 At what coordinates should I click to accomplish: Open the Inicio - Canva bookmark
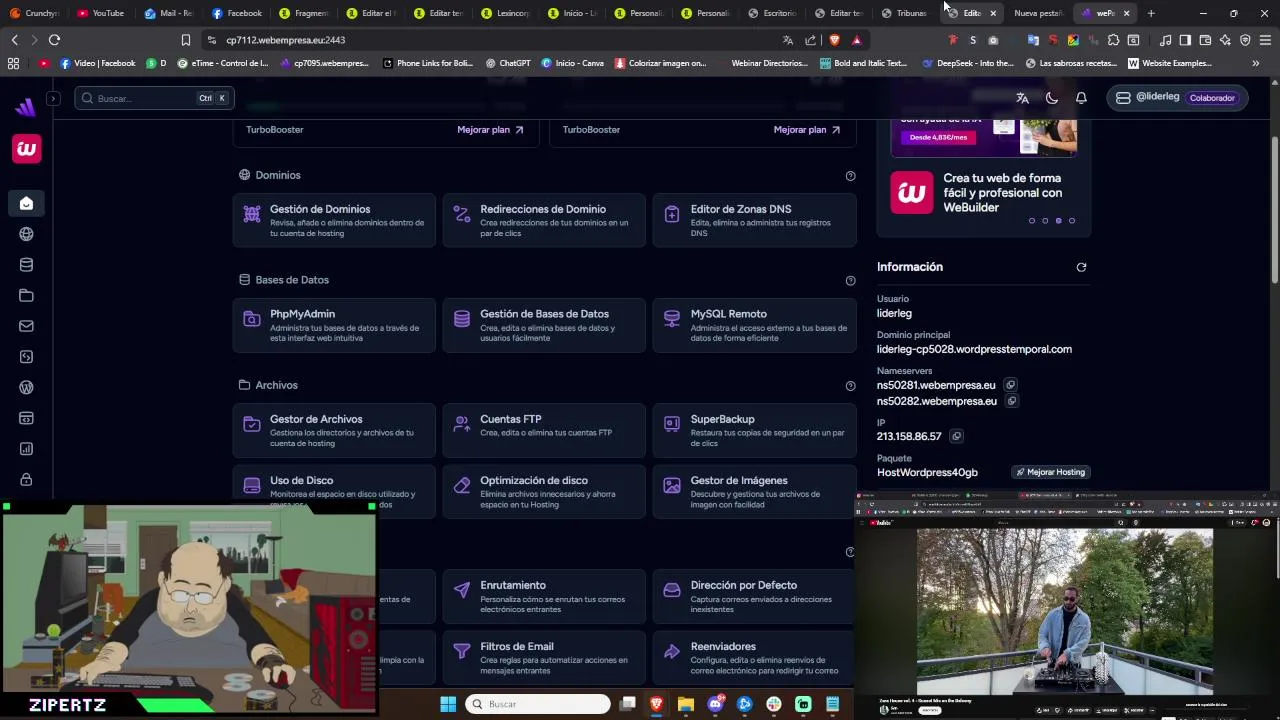[x=572, y=63]
